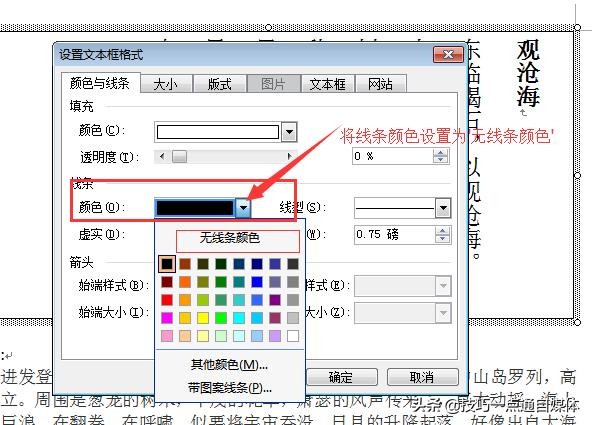592x425 pixels.
Task: Click transparency slider left arrow
Action: coord(162,156)
